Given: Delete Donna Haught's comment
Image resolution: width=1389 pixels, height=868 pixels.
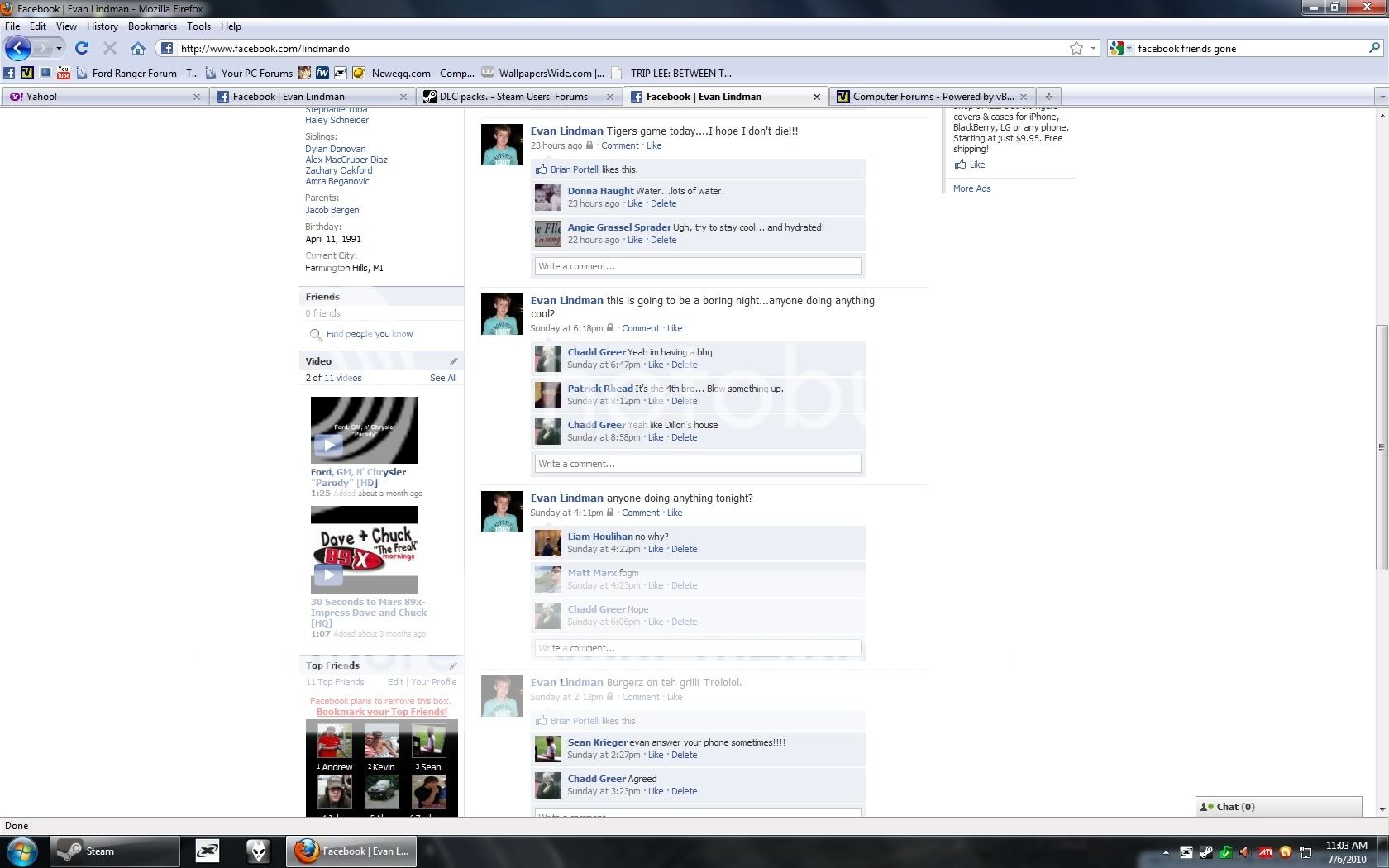Looking at the screenshot, I should click(663, 203).
